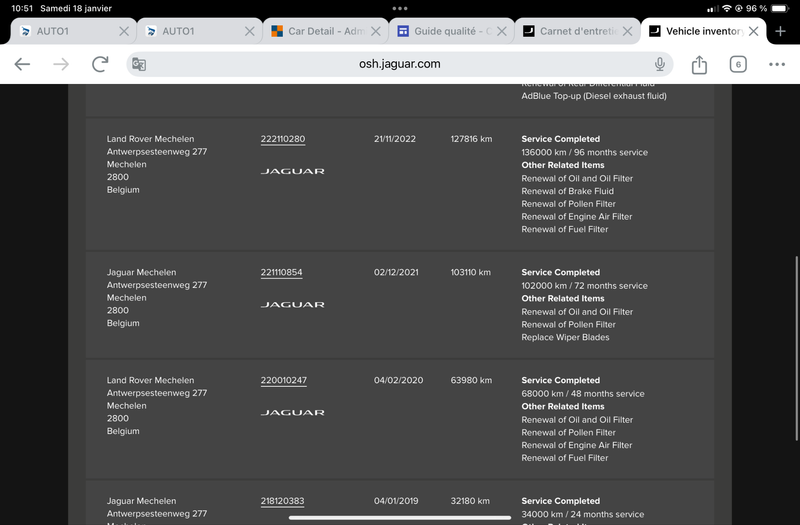
Task: Select mileage 32180 km
Action: [470, 501]
